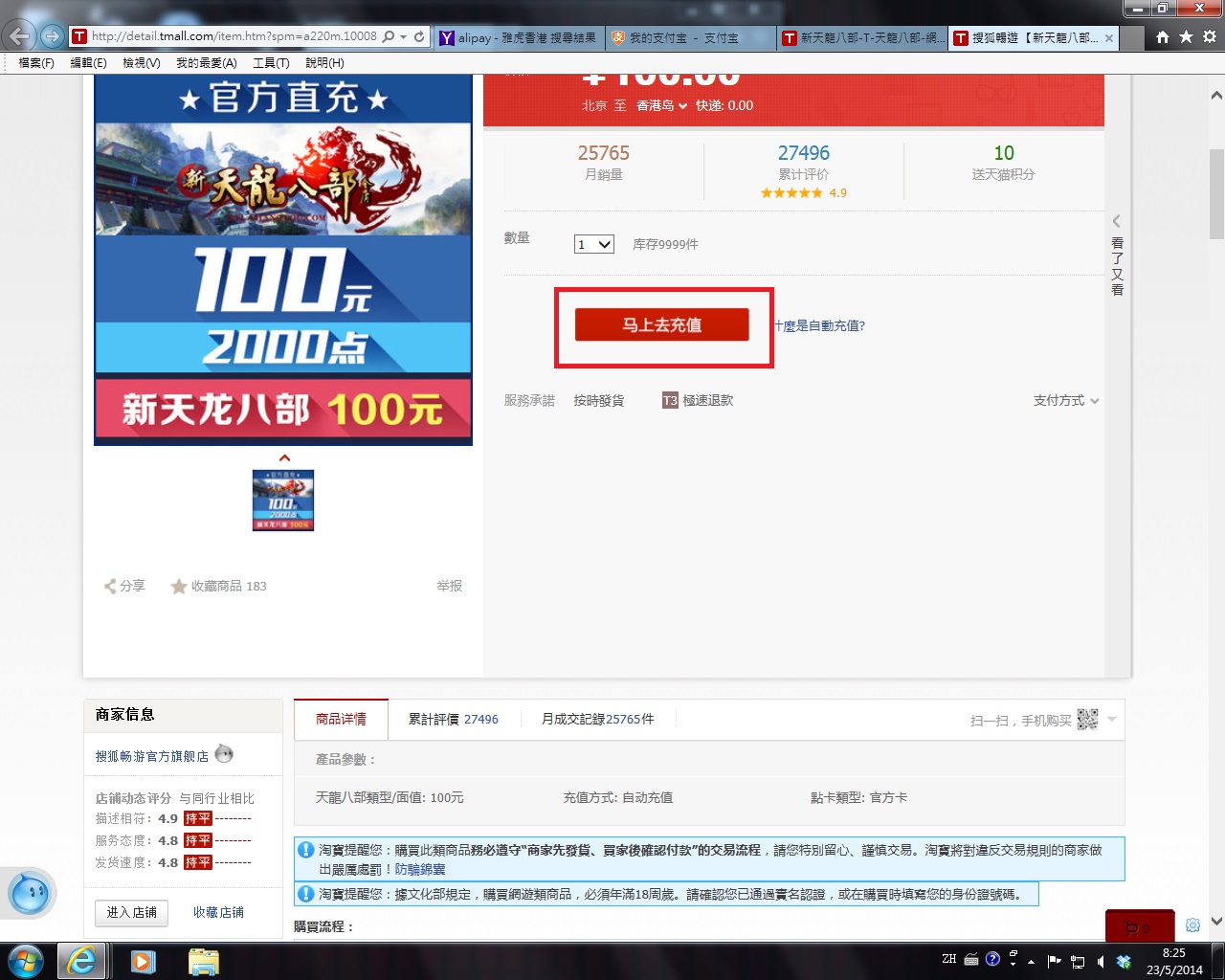This screenshot has width=1225, height=980.
Task: Open the Windows Start button
Action: [x=26, y=961]
